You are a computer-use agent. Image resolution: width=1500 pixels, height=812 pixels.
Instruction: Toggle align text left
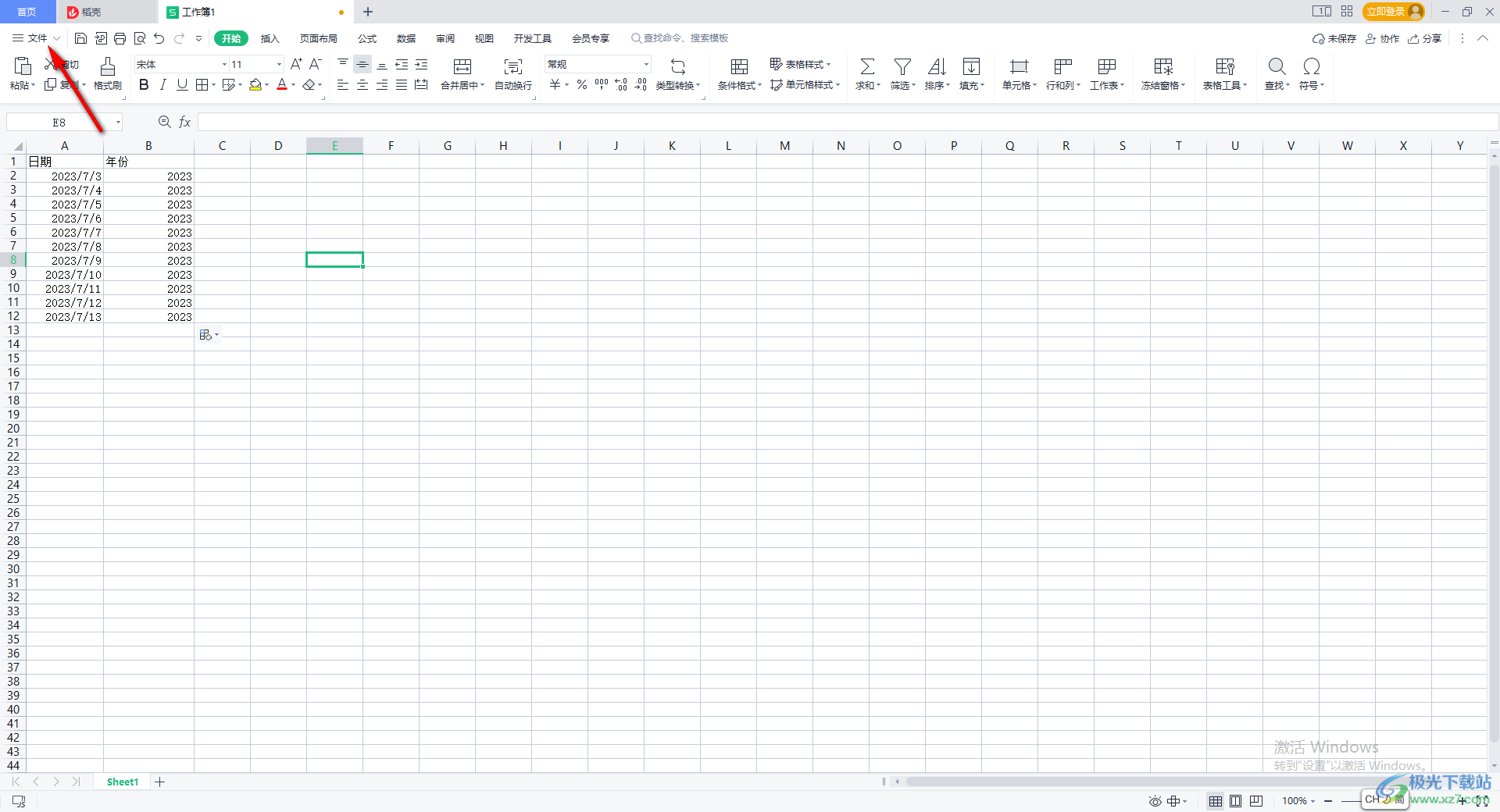click(343, 85)
